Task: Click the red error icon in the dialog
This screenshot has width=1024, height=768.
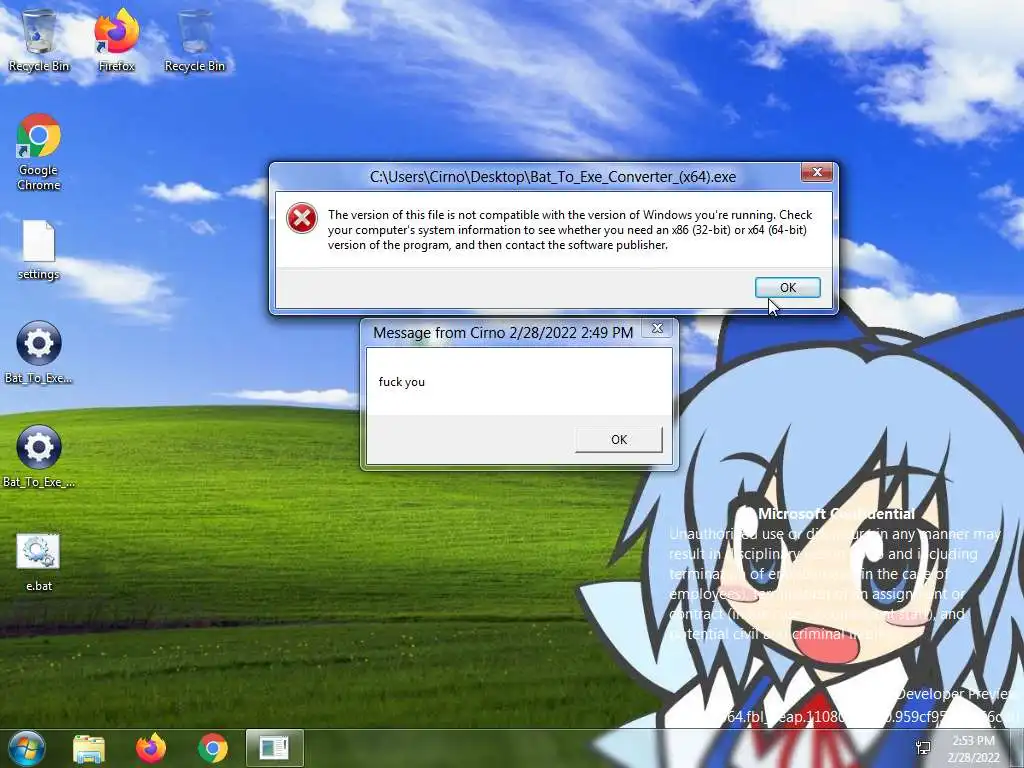Action: 302,218
